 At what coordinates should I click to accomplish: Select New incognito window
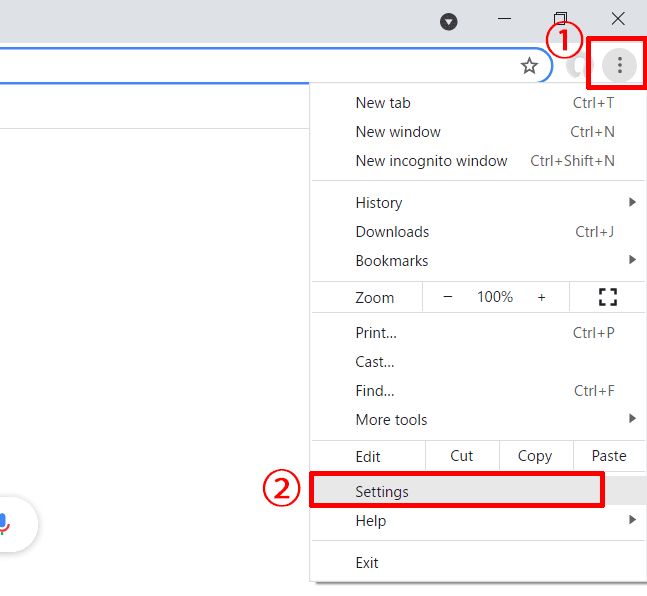tap(431, 161)
